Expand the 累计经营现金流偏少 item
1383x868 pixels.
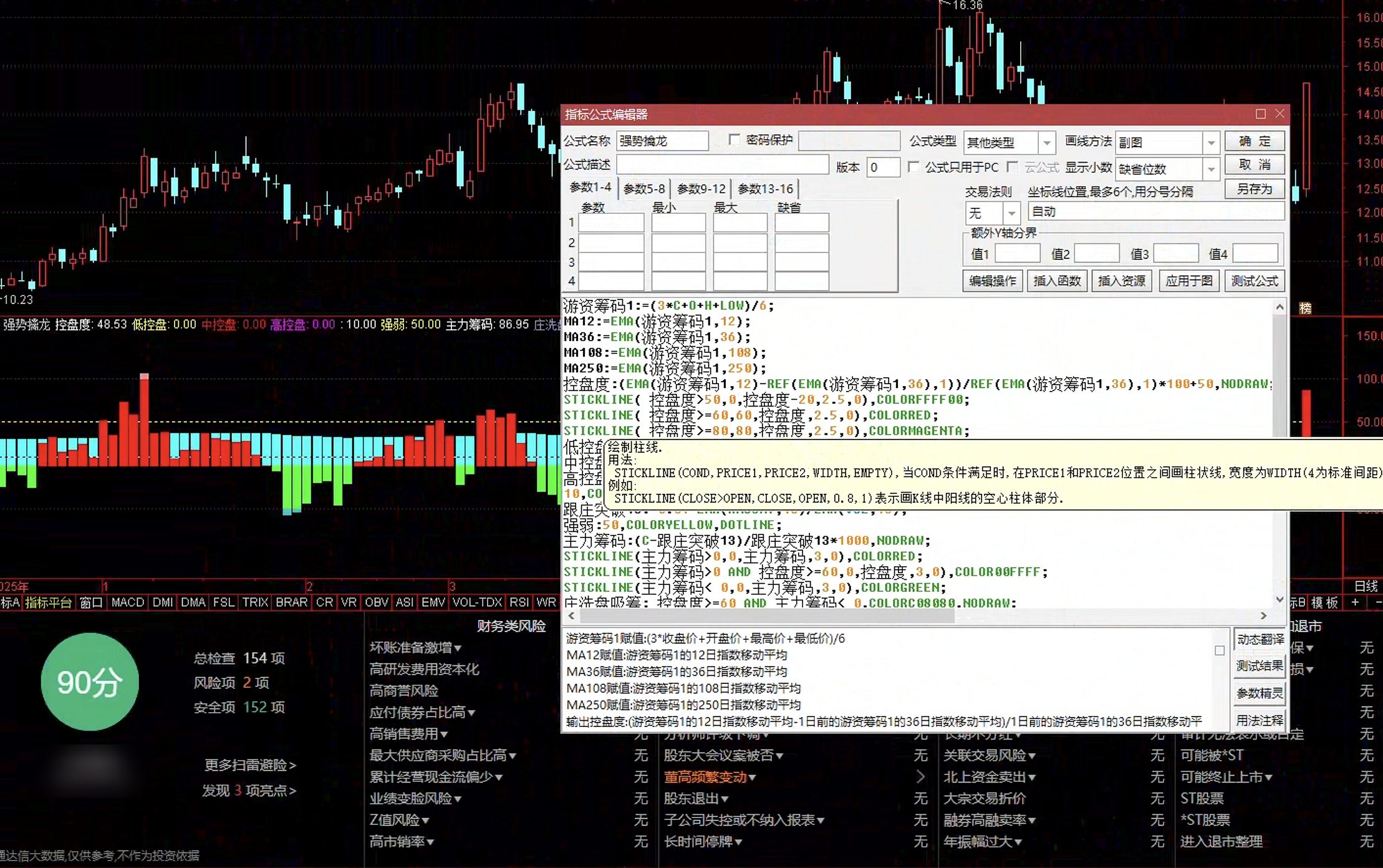(499, 778)
